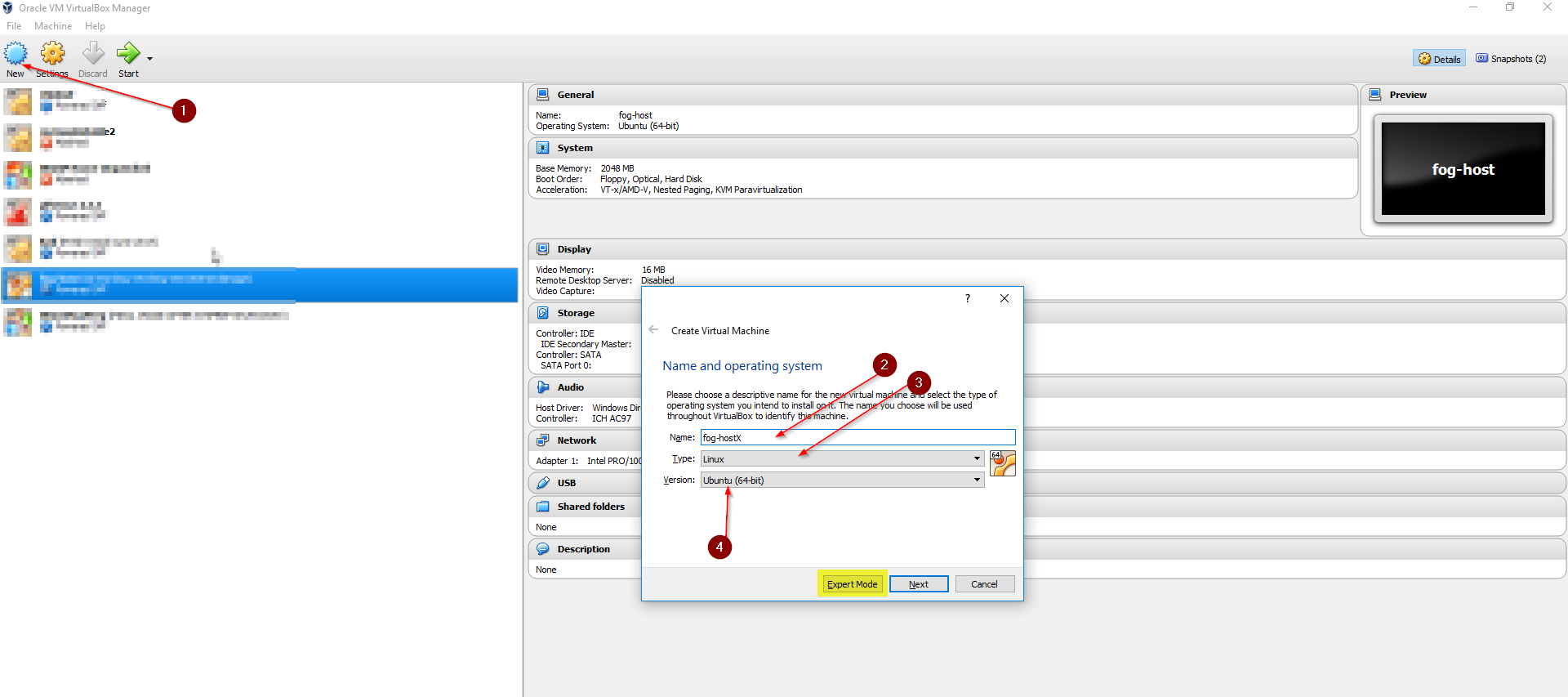Click the '16 MB' video memory value

click(653, 270)
